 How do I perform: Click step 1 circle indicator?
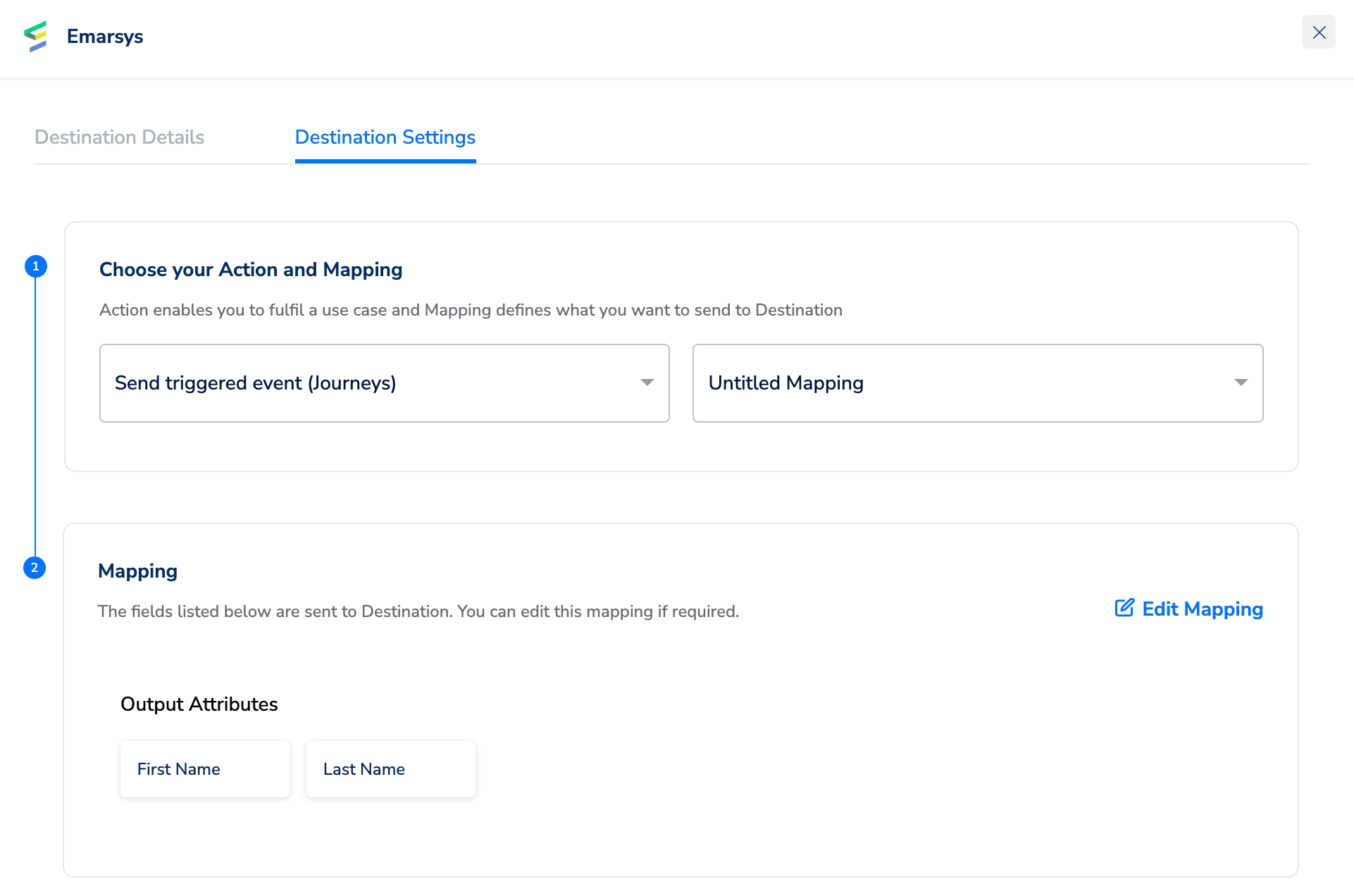pos(35,266)
